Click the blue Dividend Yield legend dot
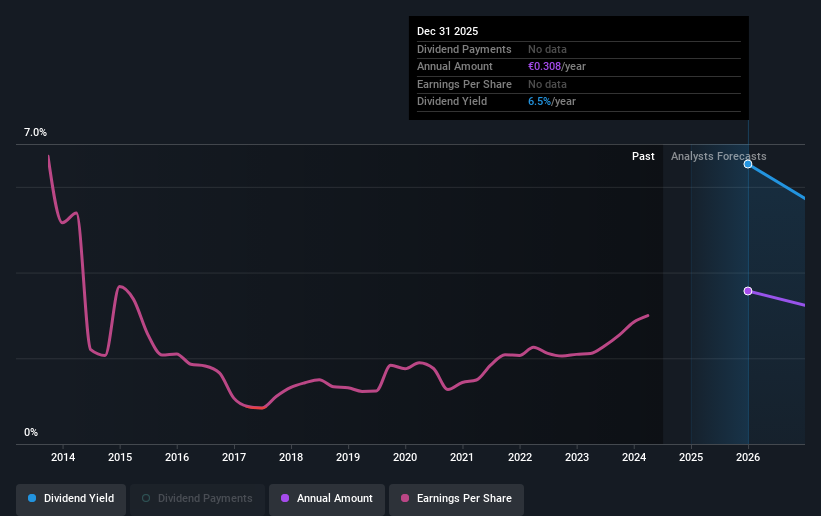Viewport: 821px width, 516px height. tap(32, 498)
